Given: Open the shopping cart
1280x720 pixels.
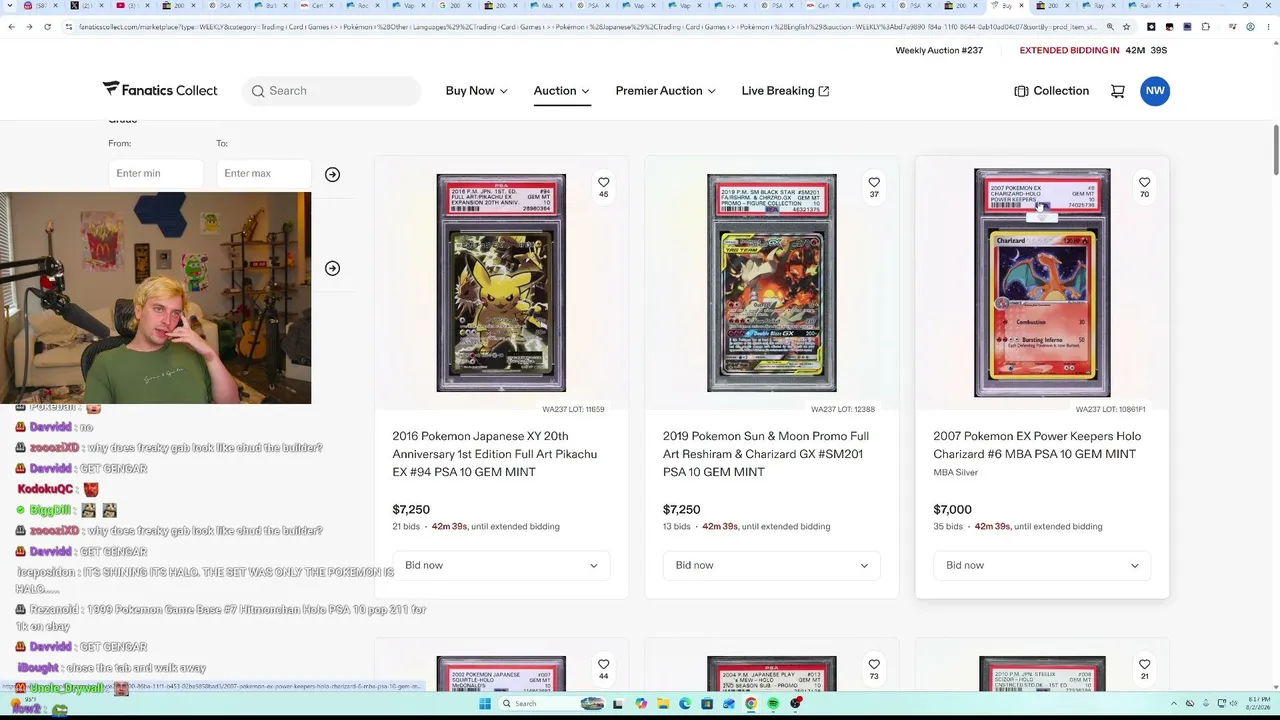Looking at the screenshot, I should [x=1118, y=91].
